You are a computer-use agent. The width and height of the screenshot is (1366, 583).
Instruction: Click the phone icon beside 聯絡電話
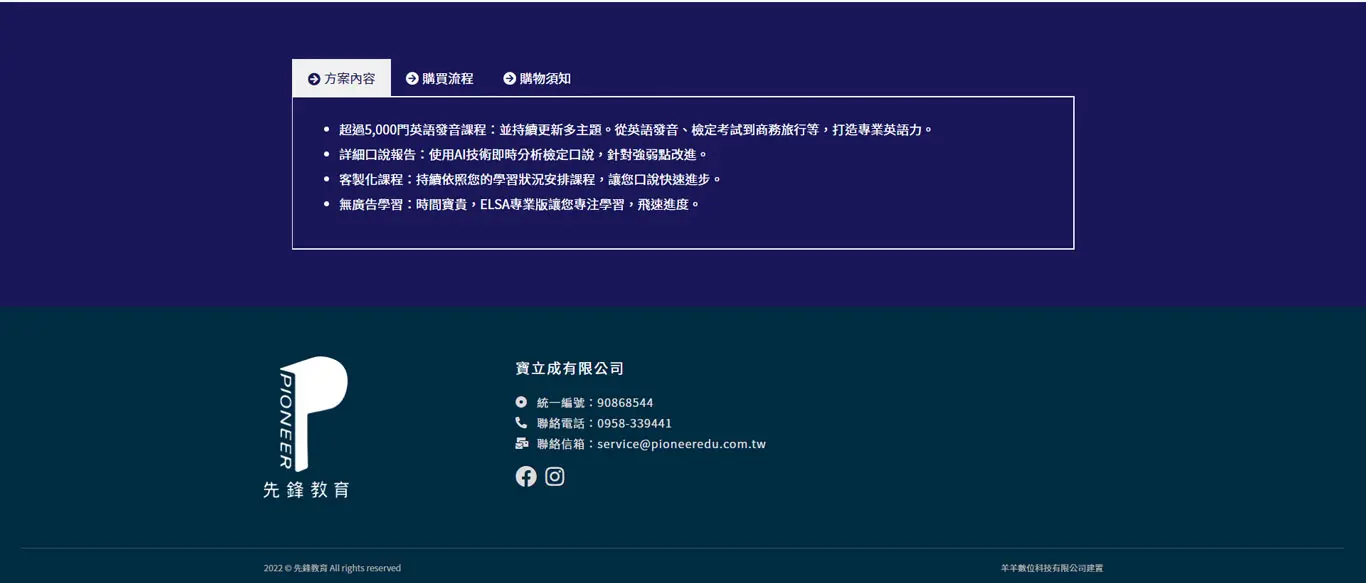(521, 423)
